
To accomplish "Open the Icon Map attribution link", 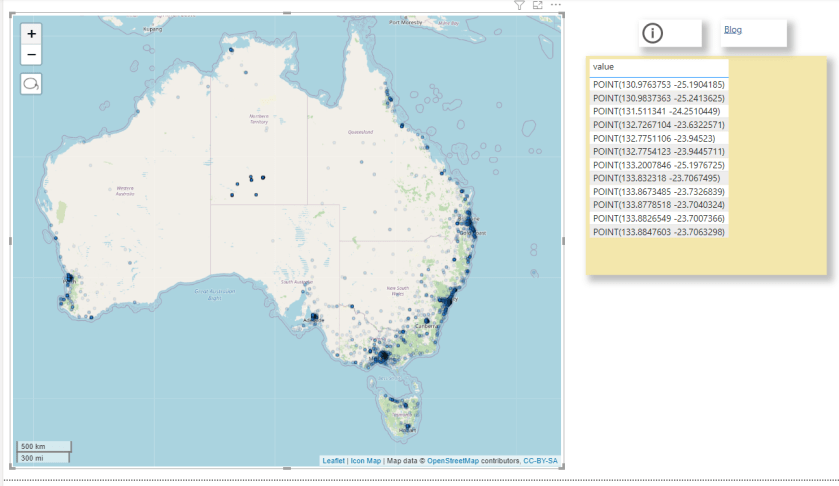I will click(365, 461).
